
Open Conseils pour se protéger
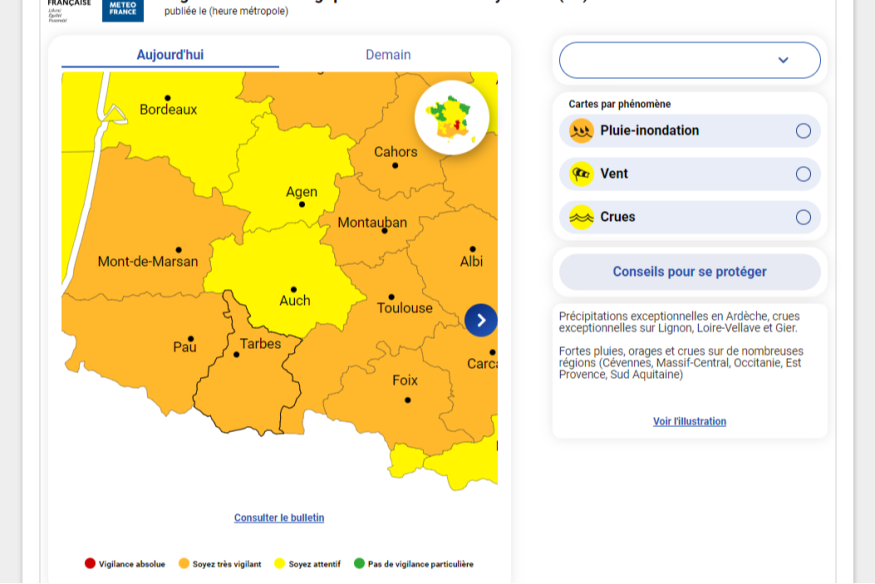pyautogui.click(x=689, y=272)
